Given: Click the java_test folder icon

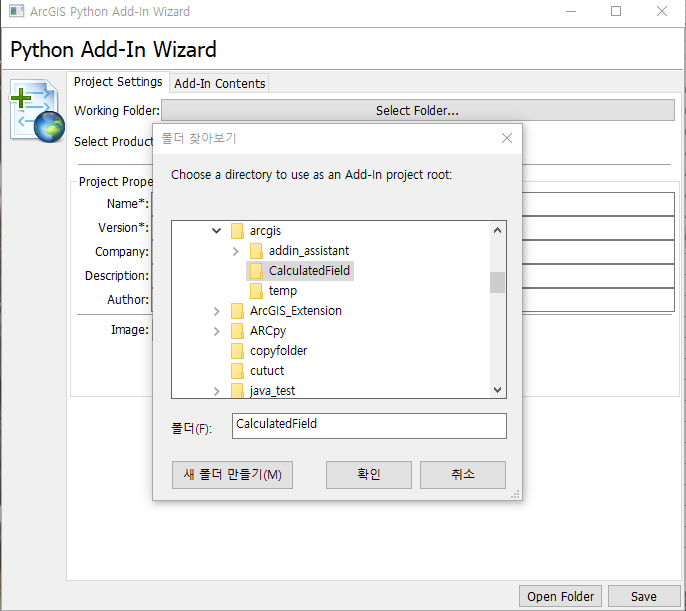Looking at the screenshot, I should tap(237, 390).
